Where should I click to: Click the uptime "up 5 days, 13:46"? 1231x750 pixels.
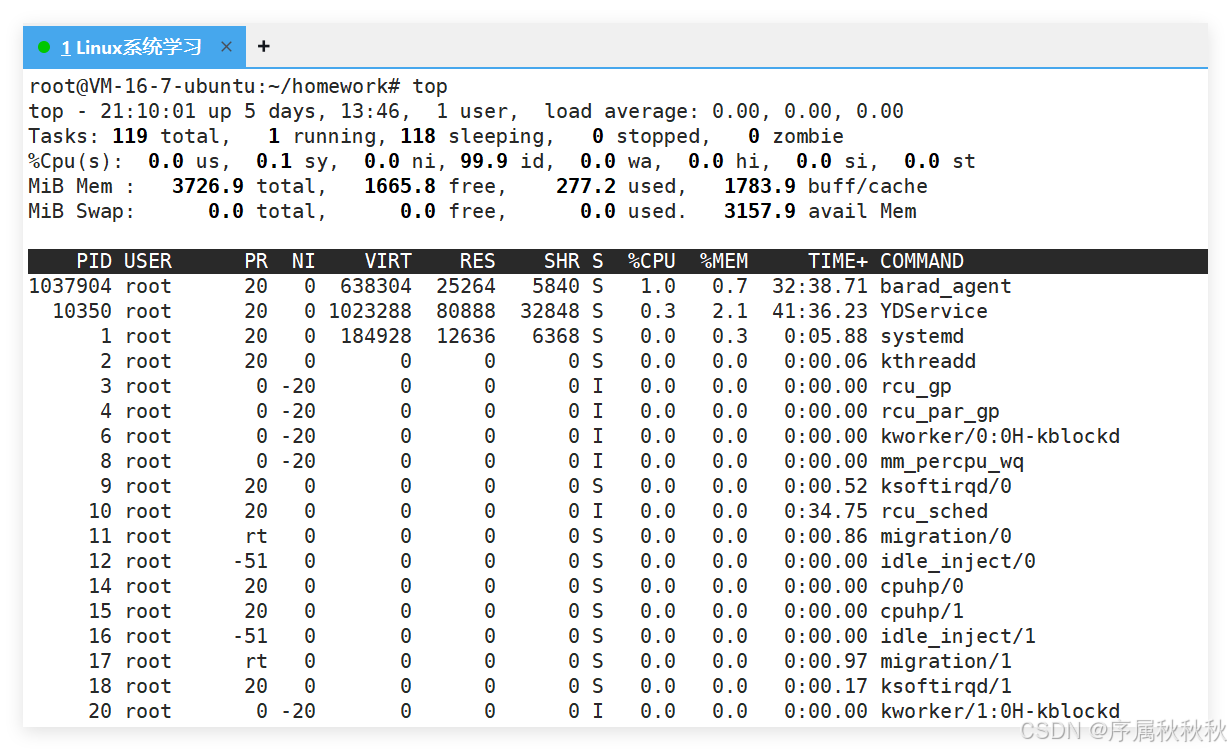[304, 111]
